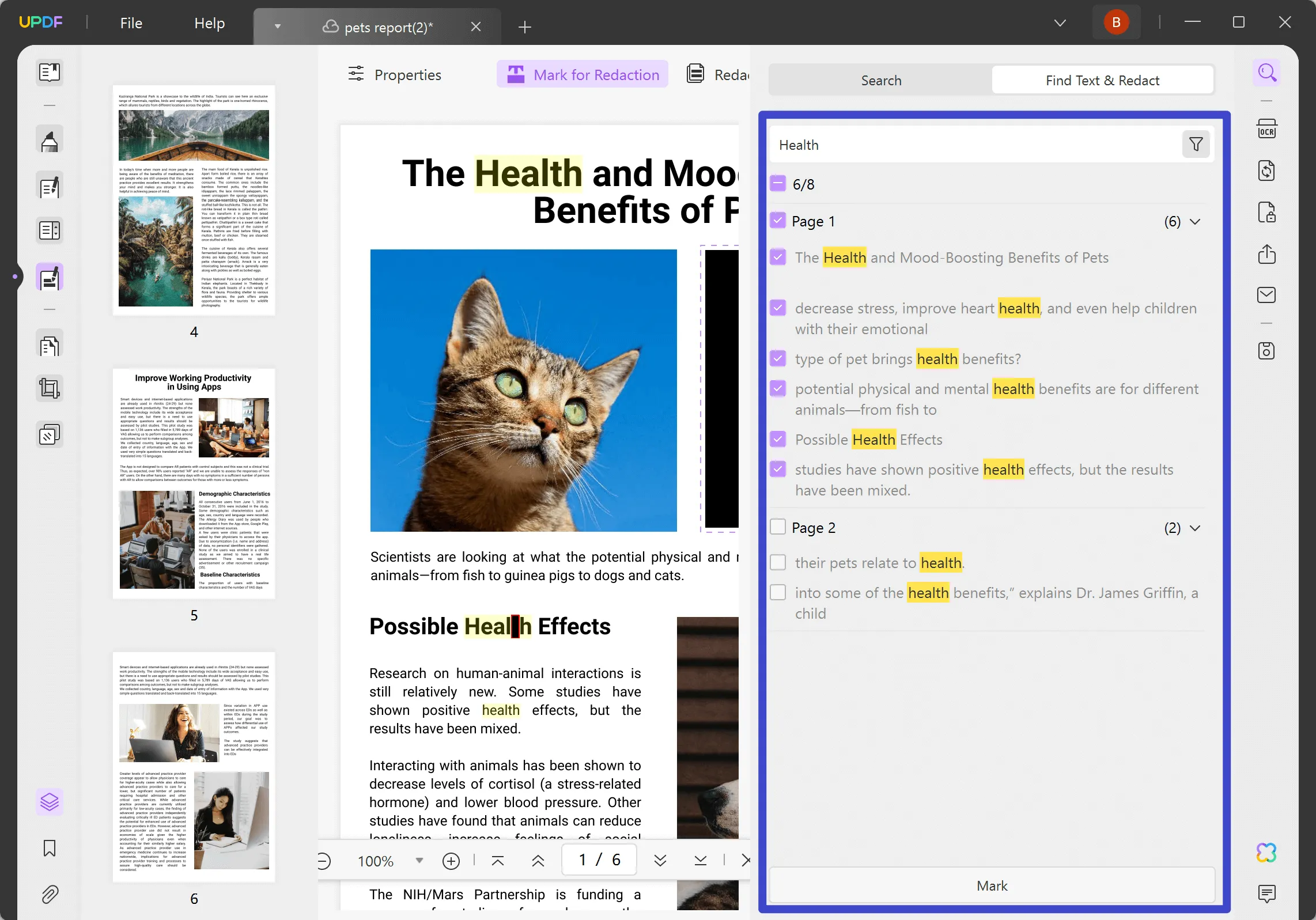Toggle Page 1 redaction checkbox on

pos(778,221)
